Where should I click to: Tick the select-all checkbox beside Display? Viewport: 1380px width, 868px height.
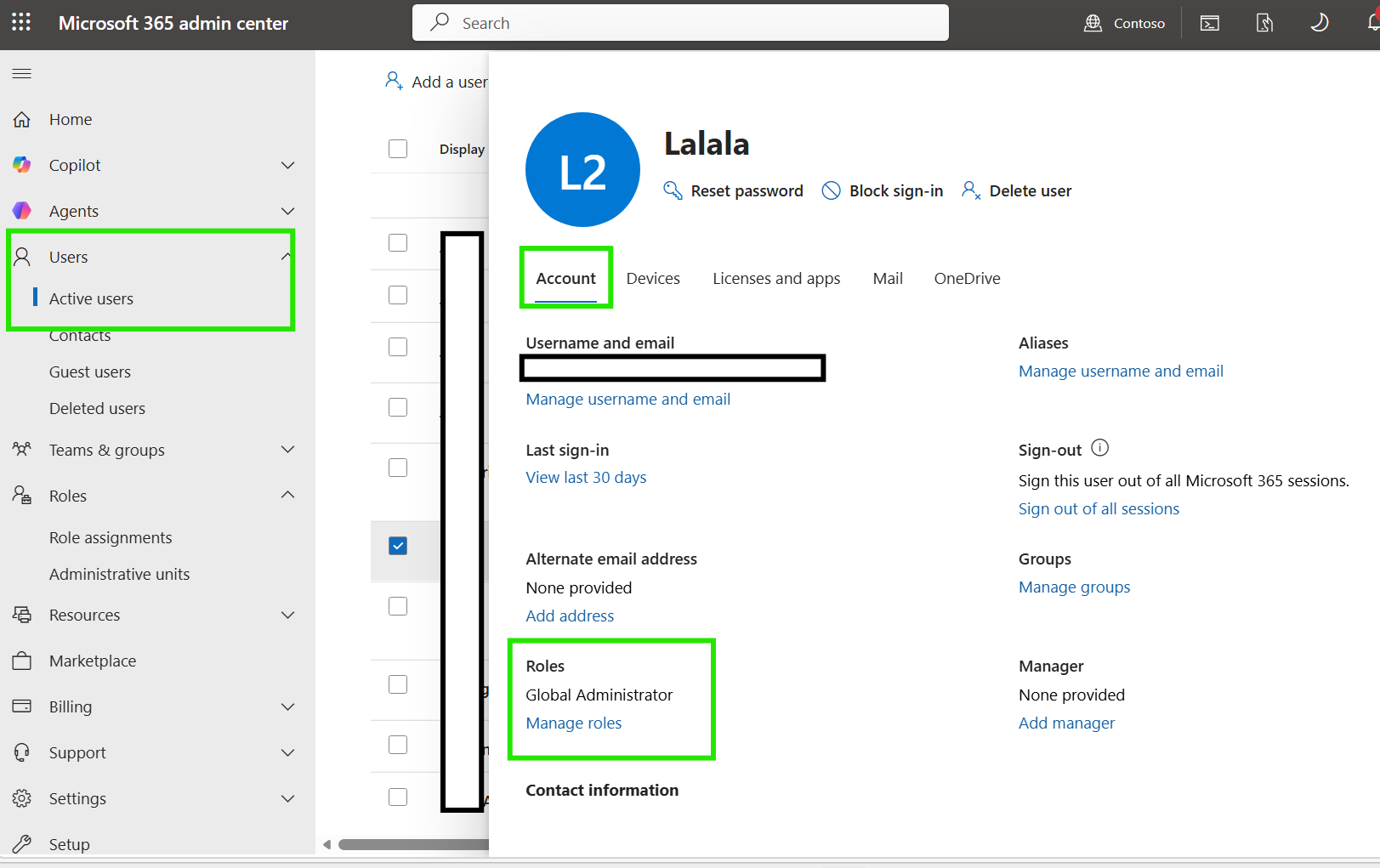(398, 149)
